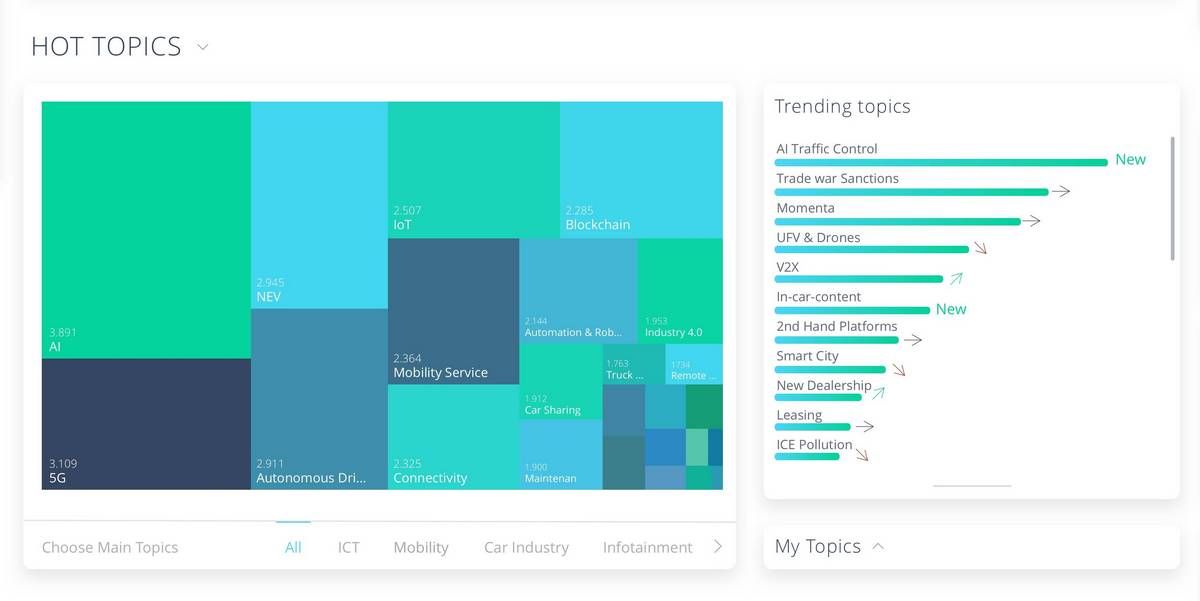Click the arrow icon beside 2nd Hand Platforms
1200x601 pixels.
tap(911, 339)
